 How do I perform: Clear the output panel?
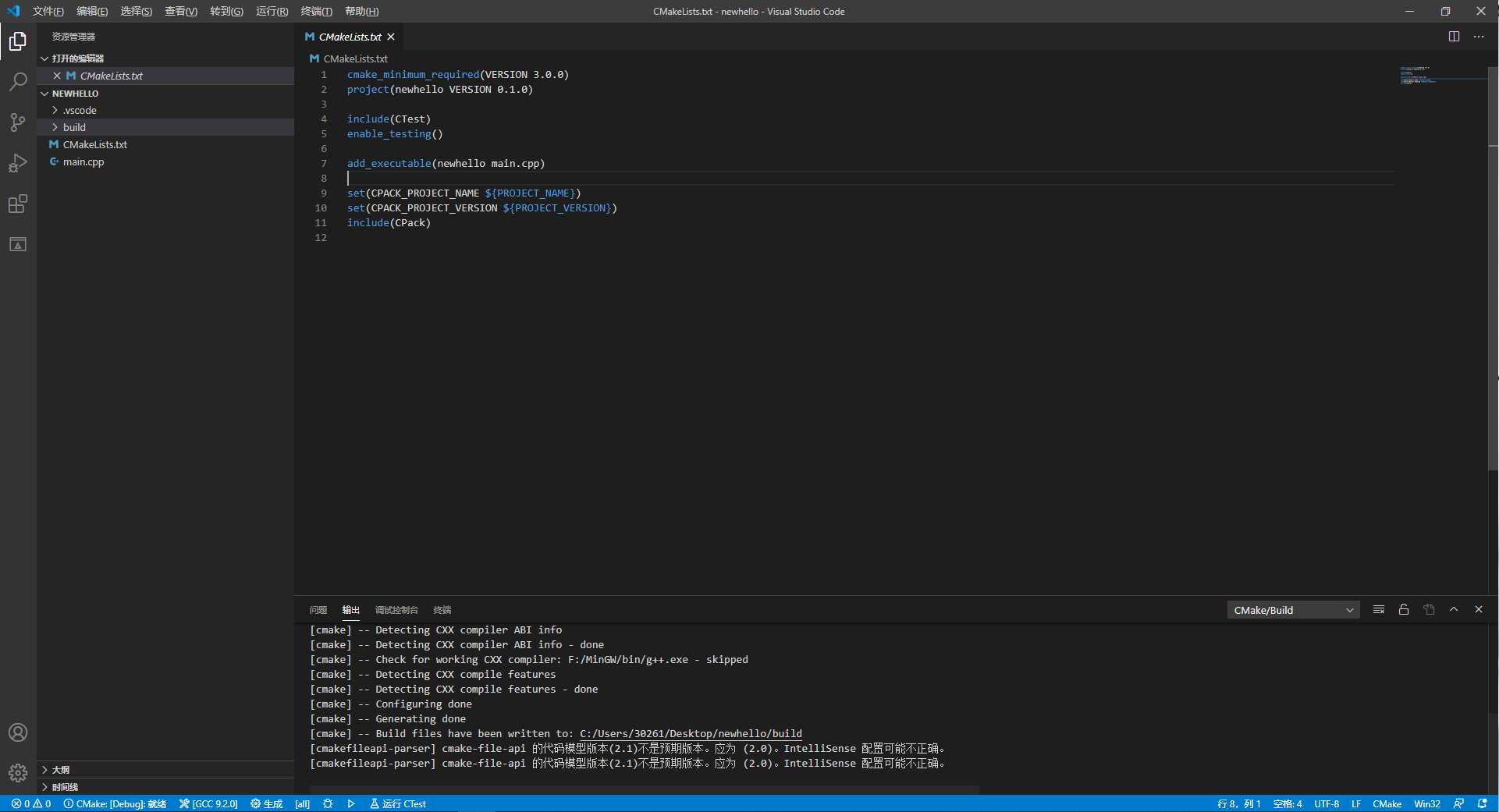click(x=1379, y=610)
